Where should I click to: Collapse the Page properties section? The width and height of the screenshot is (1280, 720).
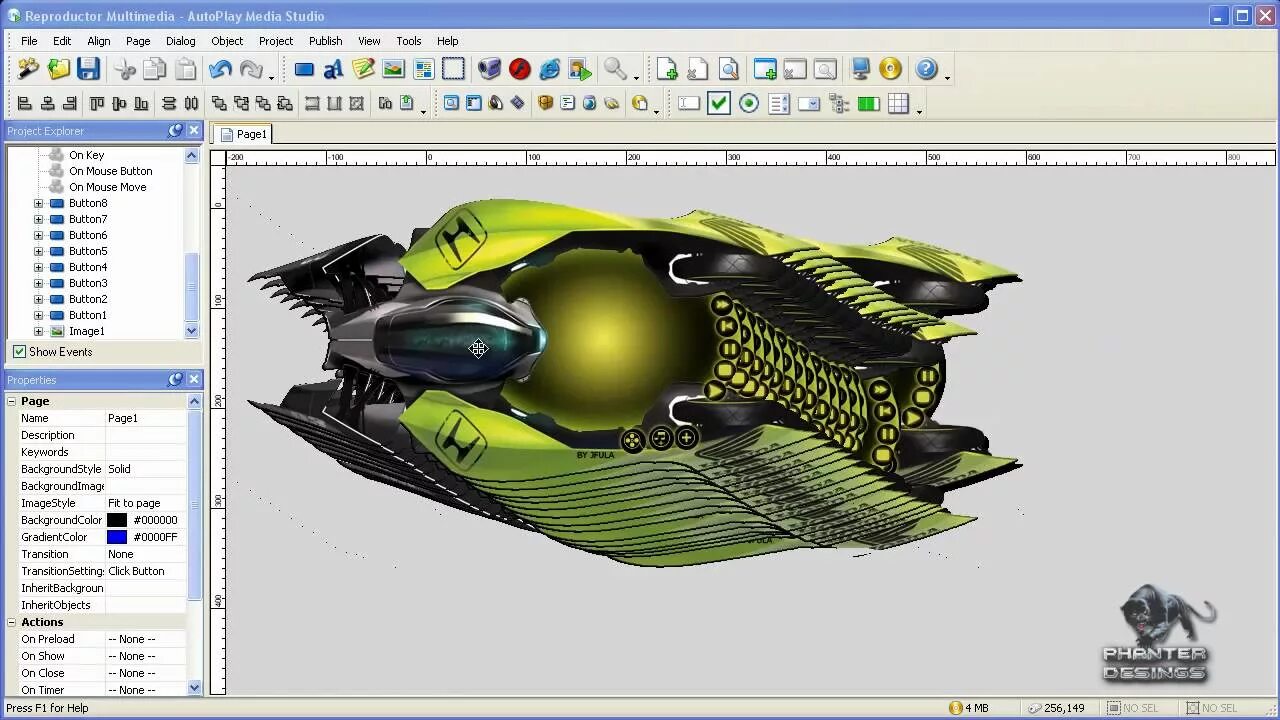[x=12, y=401]
